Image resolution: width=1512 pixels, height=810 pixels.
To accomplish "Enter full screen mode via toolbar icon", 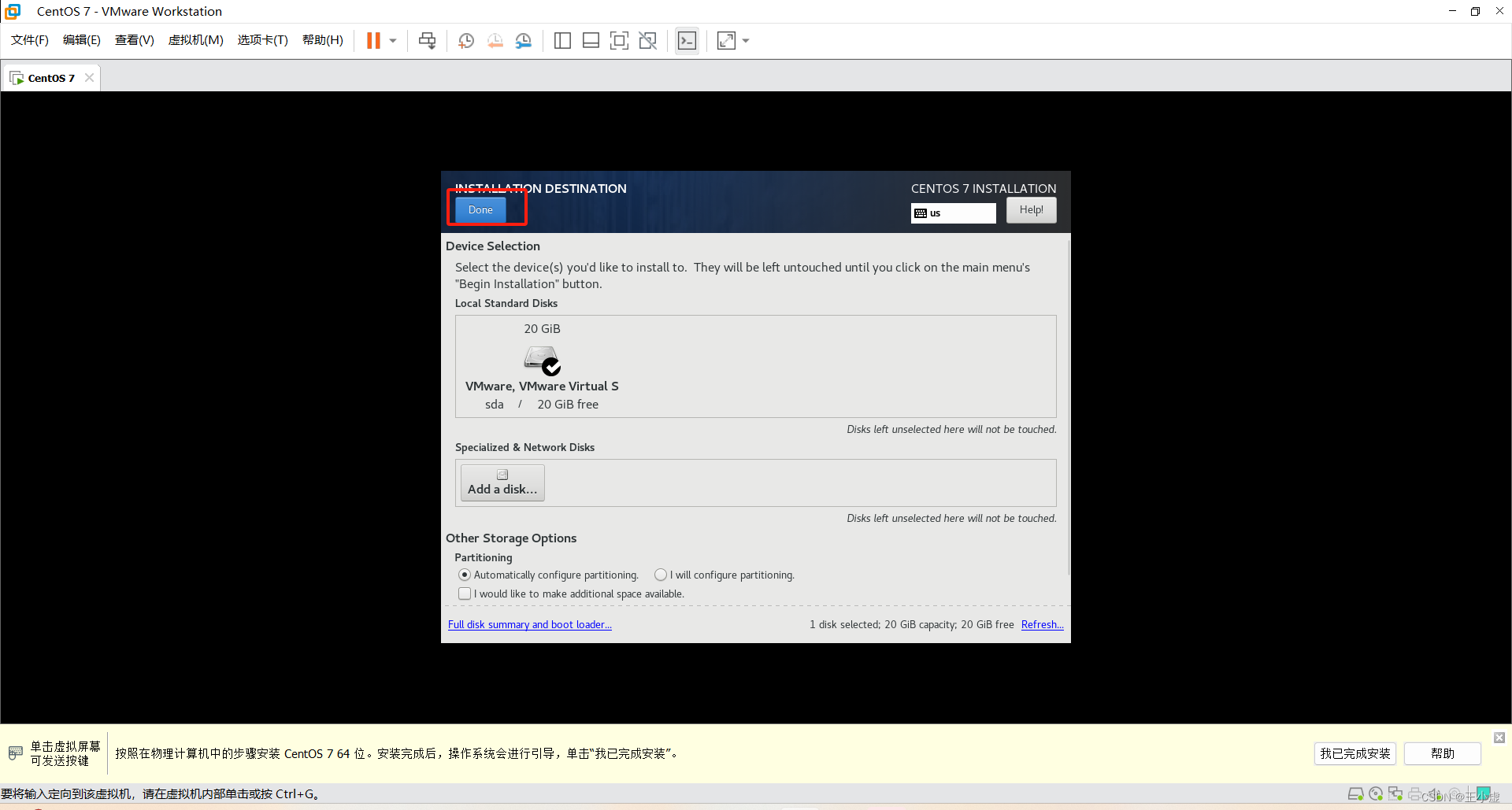I will [x=620, y=41].
